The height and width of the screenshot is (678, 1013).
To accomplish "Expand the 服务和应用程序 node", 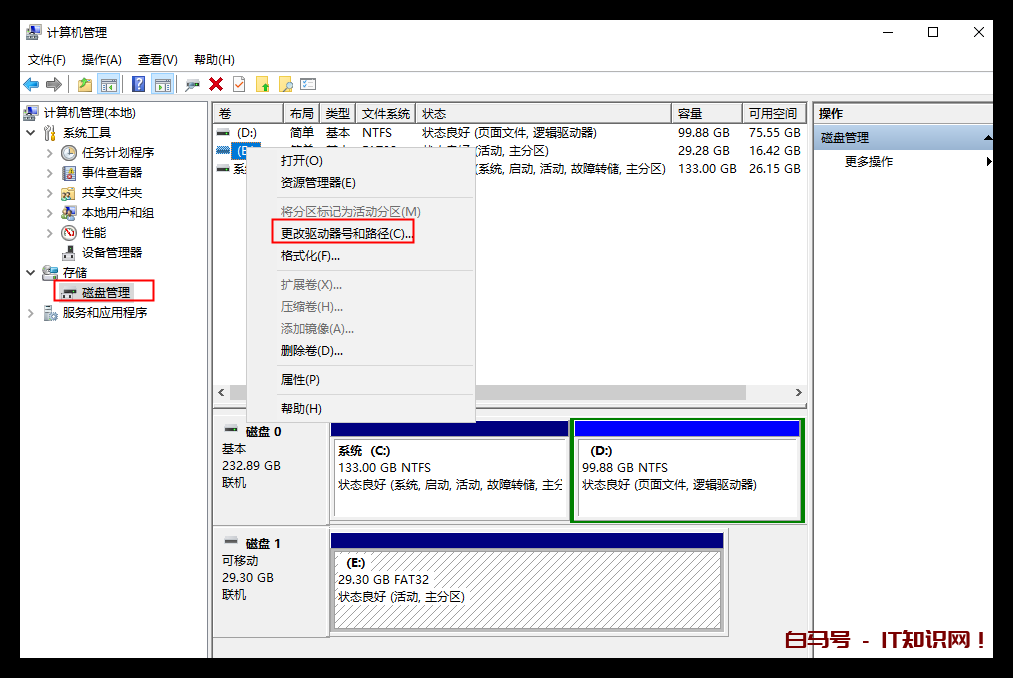I will (x=31, y=313).
